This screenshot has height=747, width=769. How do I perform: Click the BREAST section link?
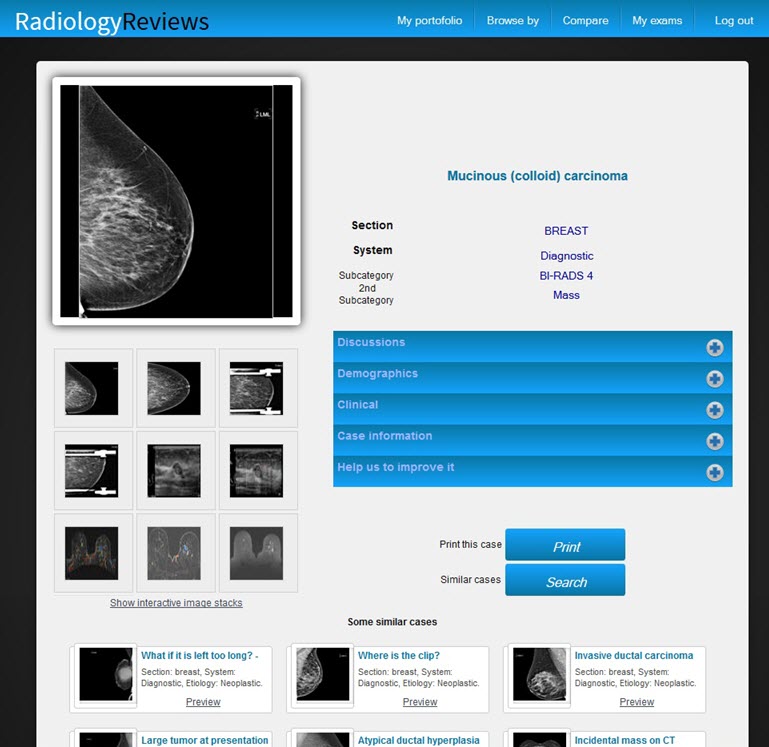pyautogui.click(x=566, y=231)
